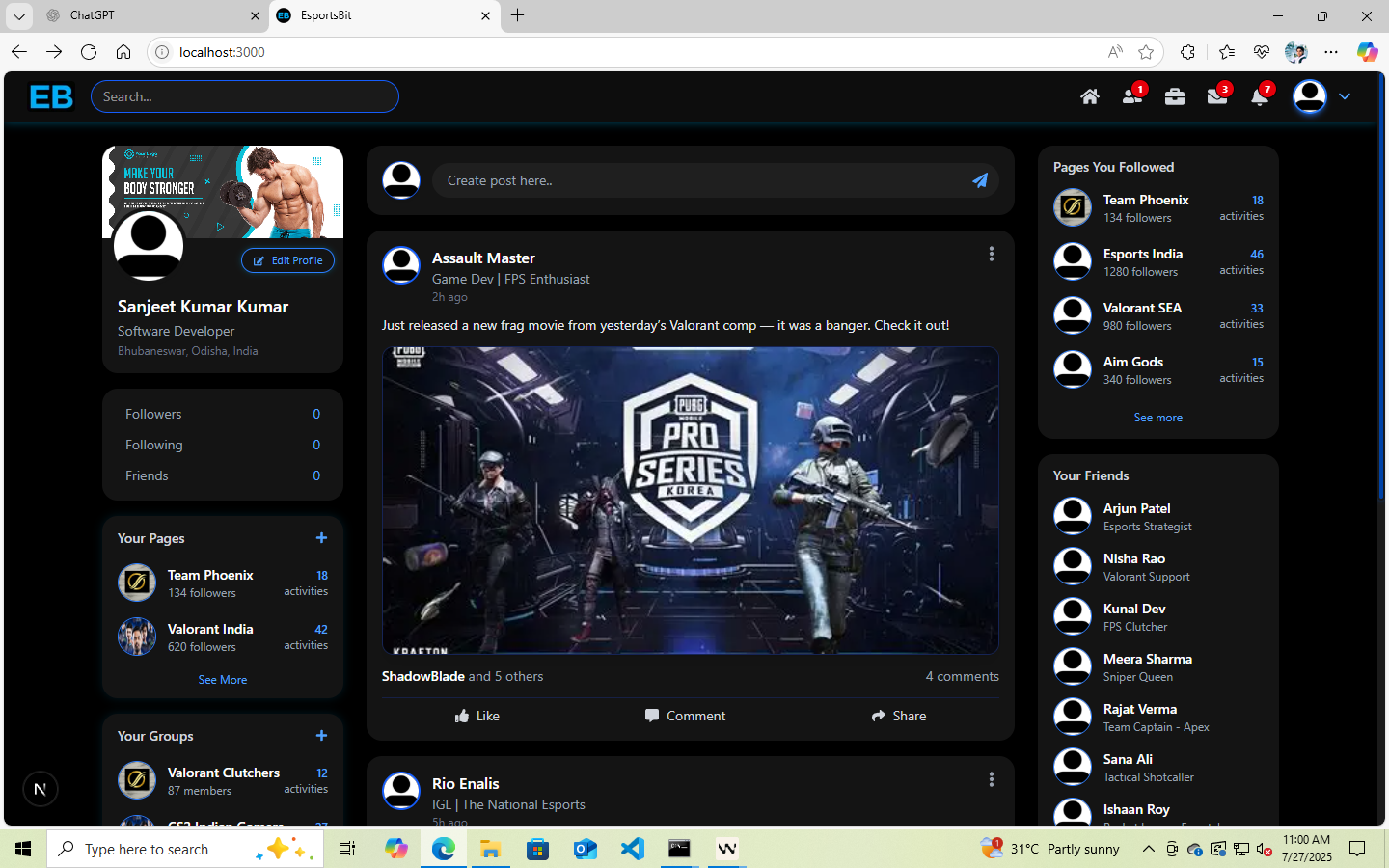Image resolution: width=1389 pixels, height=868 pixels.
Task: Click the browser forward arrow
Action: 54,52
